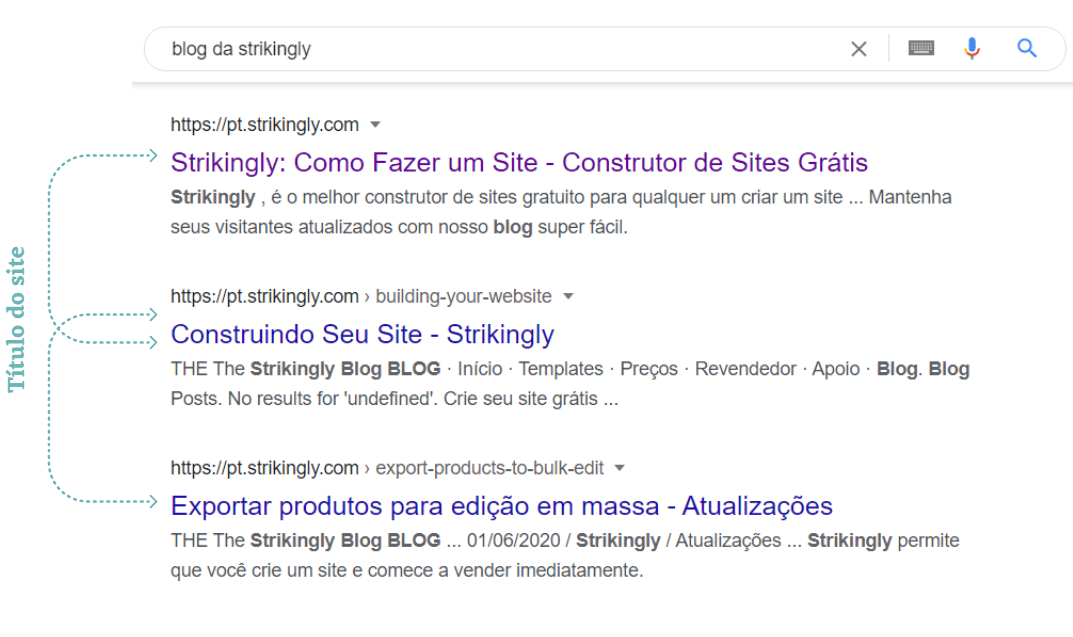Viewport: 1073px width, 637px height.
Task: Click the vertical 'Título do site' label
Action: click(x=17, y=320)
